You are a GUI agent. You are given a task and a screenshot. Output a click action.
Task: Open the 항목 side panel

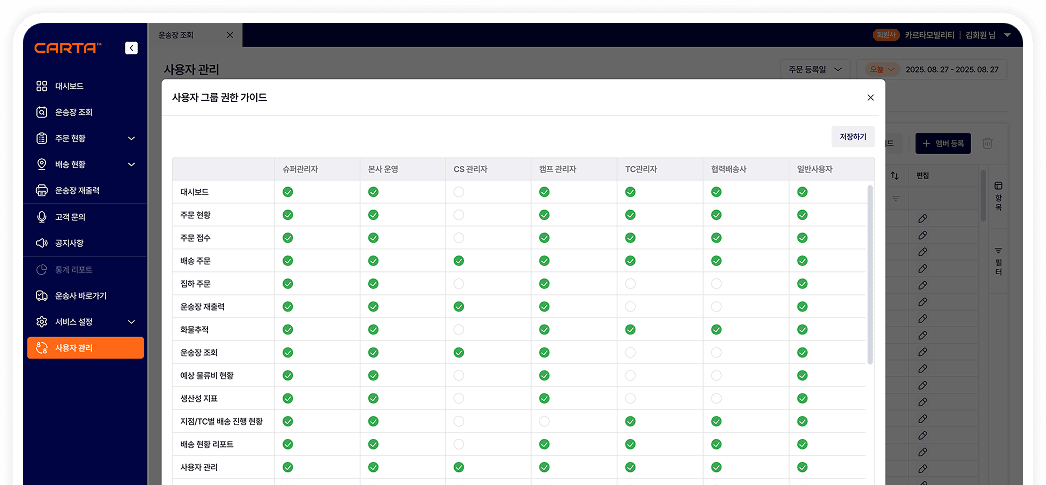pyautogui.click(x=998, y=195)
